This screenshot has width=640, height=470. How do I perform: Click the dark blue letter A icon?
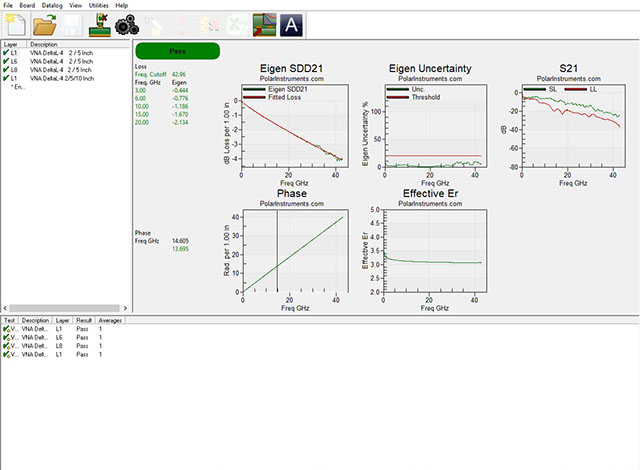[x=291, y=26]
